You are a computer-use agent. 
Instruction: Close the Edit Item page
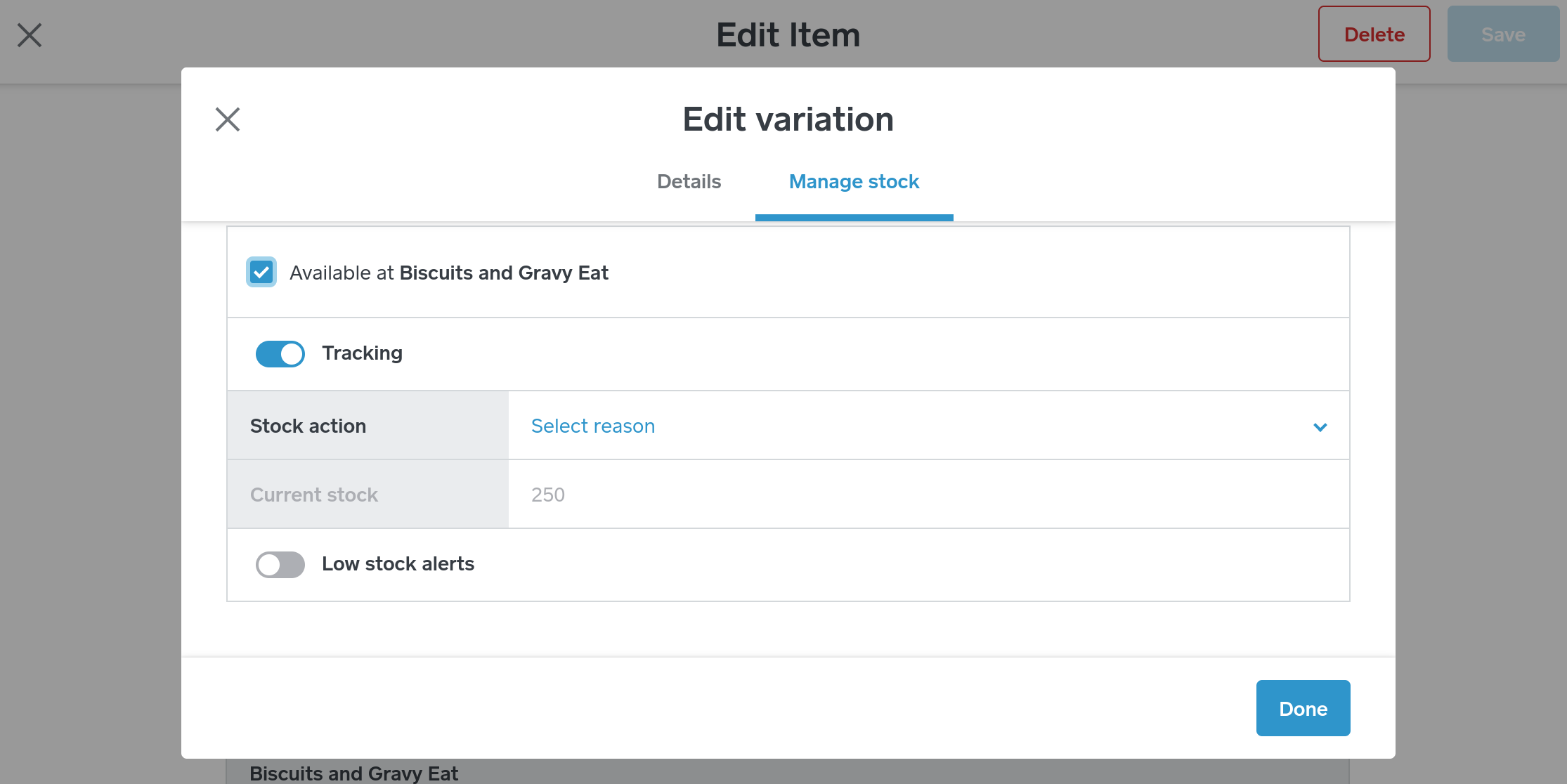[30, 35]
